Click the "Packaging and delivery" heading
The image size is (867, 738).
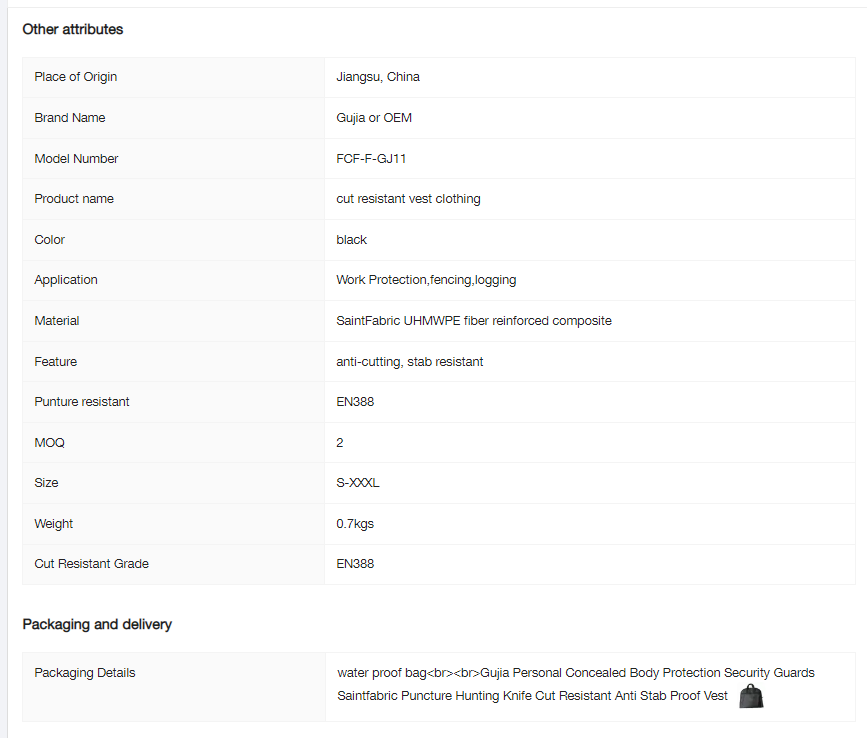coord(97,625)
